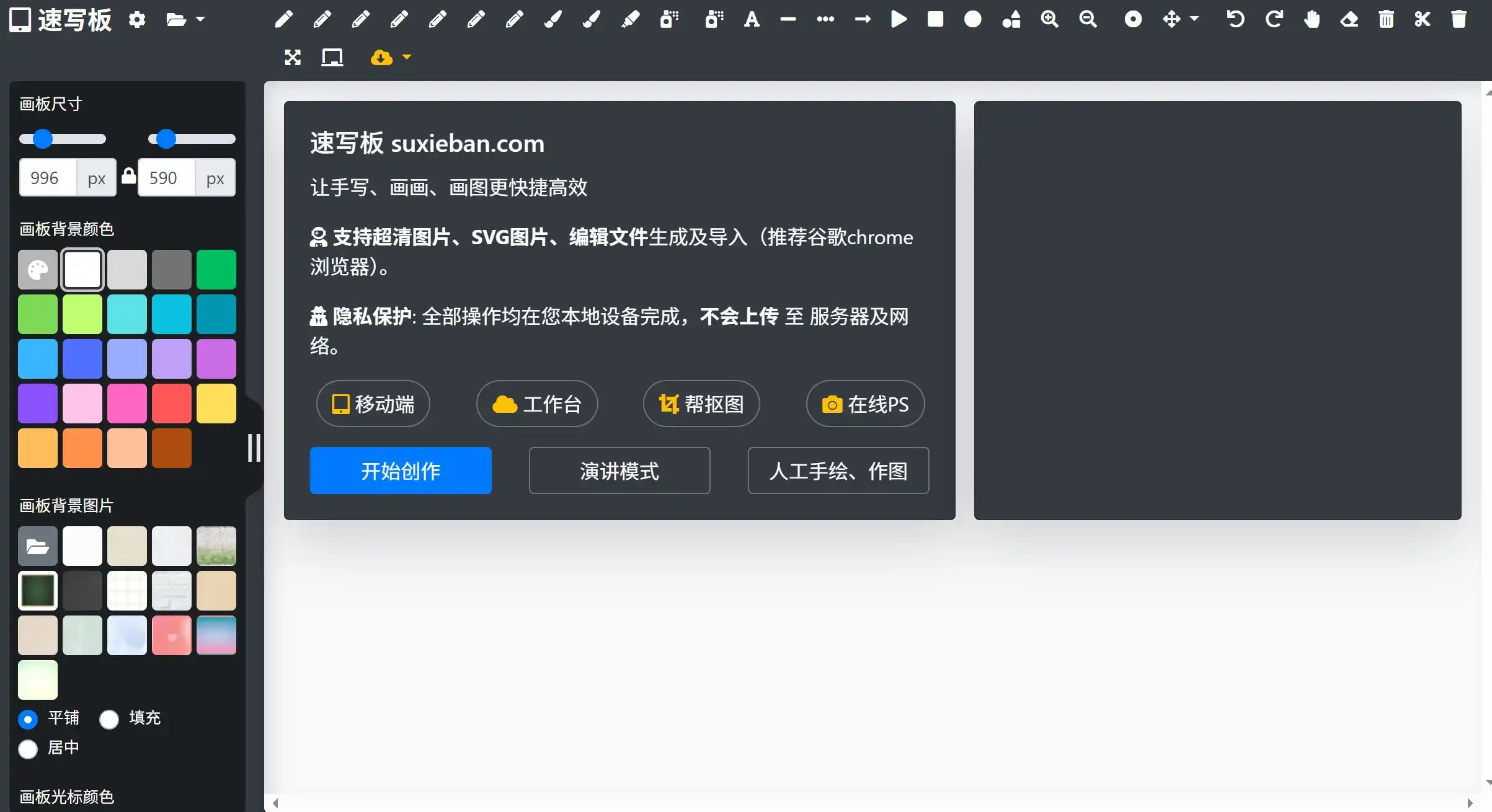Click the 人工手绘、作图 button
The image size is (1492, 812).
[838, 470]
